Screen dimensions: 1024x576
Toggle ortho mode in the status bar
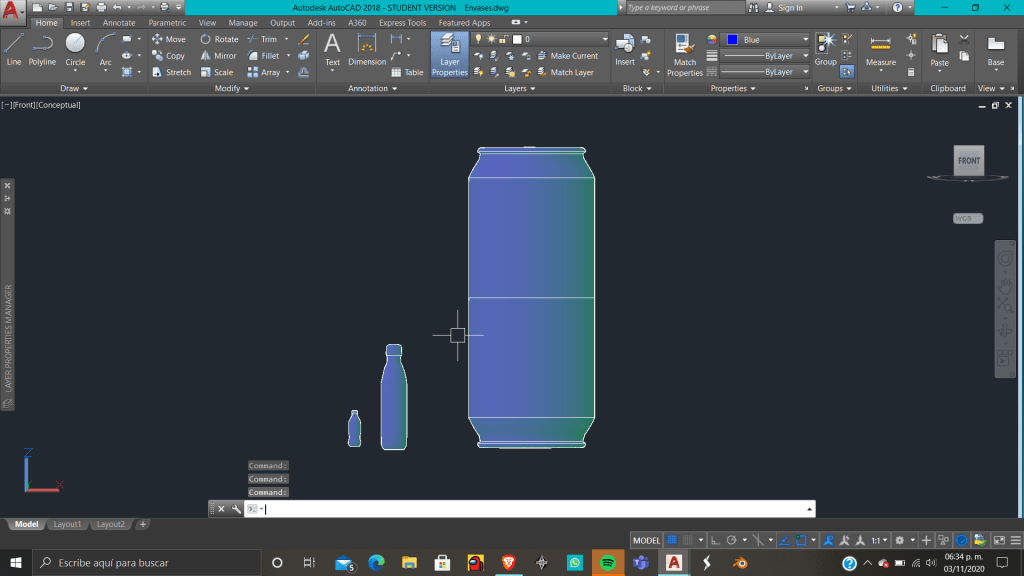(716, 540)
